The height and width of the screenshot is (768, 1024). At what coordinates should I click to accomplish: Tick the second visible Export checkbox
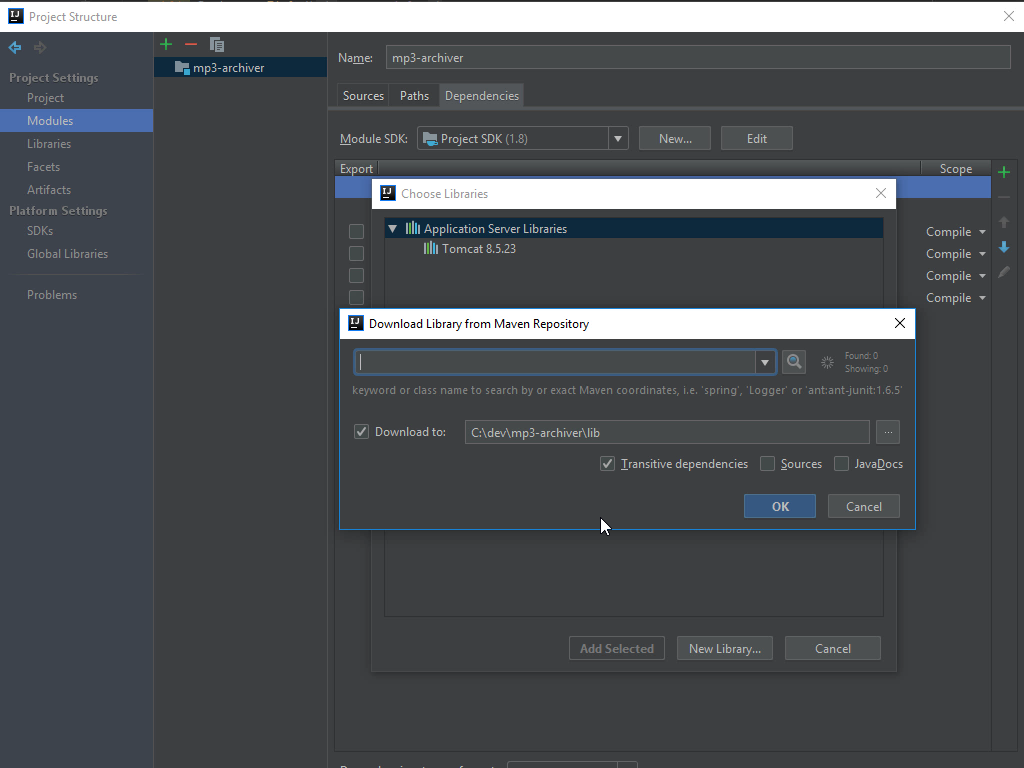point(356,253)
